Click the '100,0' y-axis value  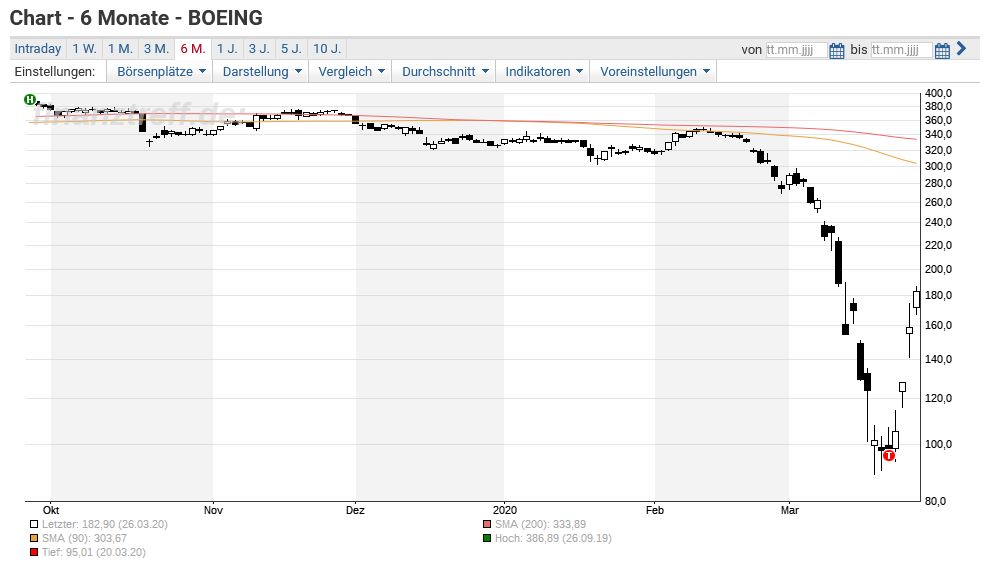click(939, 444)
